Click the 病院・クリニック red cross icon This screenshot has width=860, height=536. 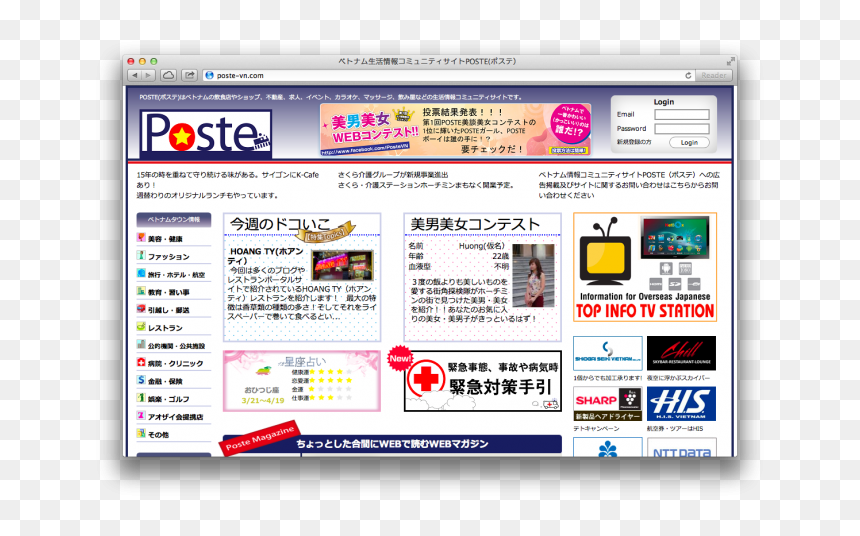click(x=141, y=362)
